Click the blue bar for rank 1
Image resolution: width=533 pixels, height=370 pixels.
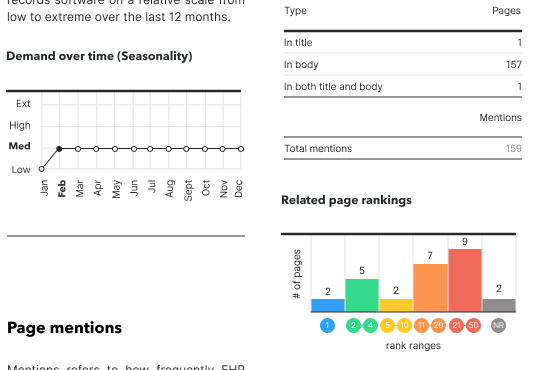point(328,305)
